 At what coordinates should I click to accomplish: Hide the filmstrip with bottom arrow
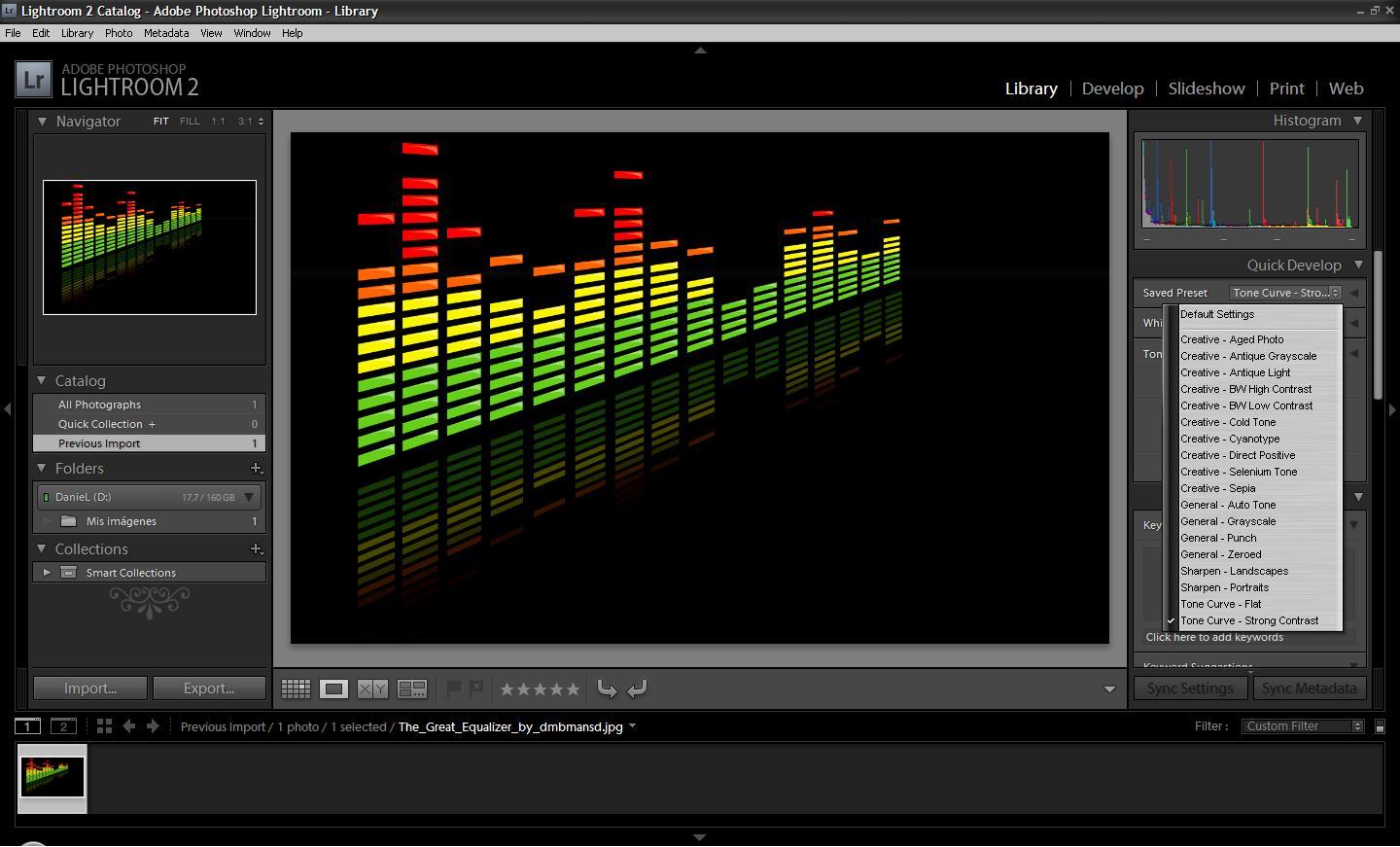[x=699, y=836]
